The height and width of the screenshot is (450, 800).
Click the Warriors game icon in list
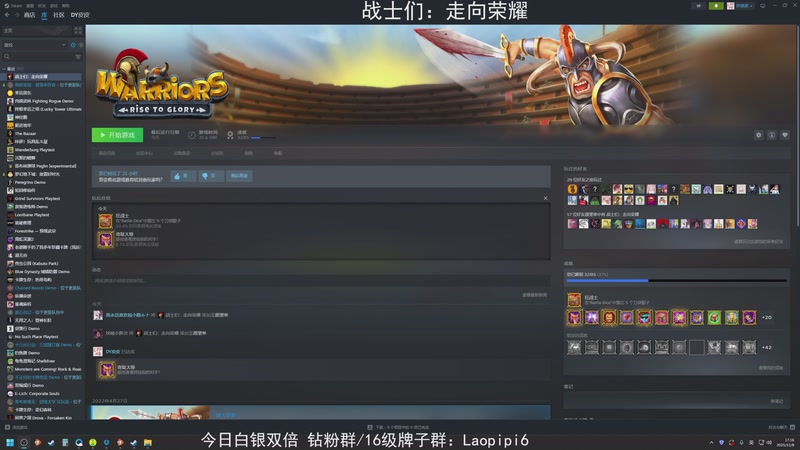(10, 77)
